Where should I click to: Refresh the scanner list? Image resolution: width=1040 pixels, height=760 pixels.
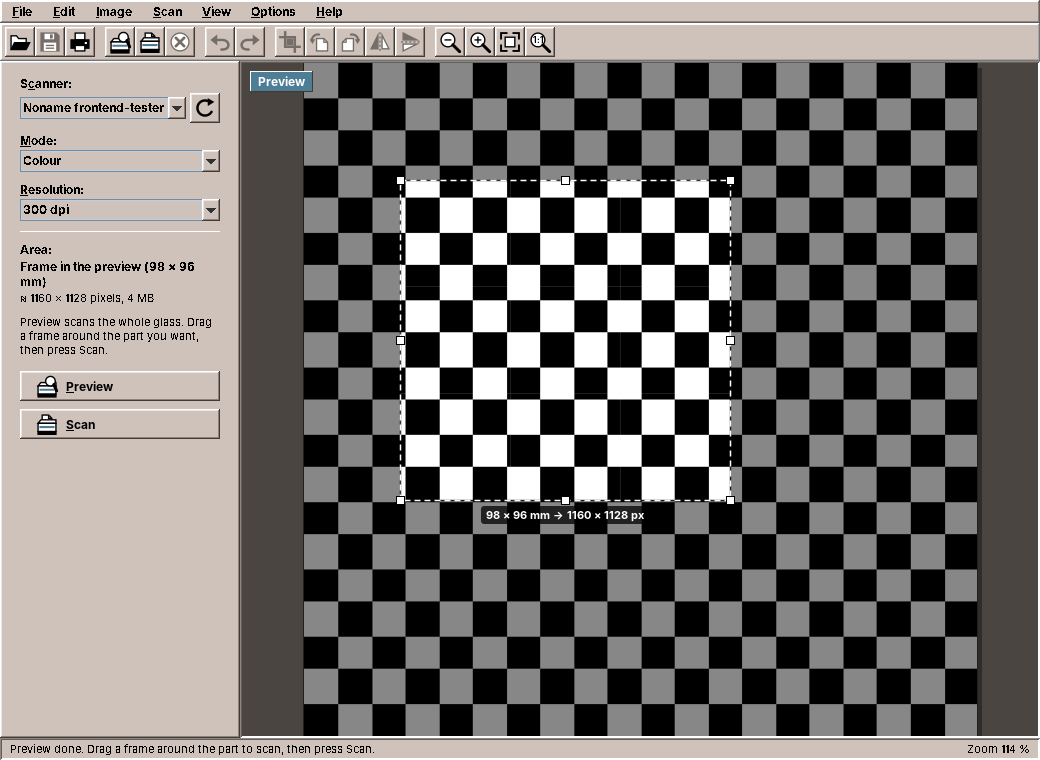tap(205, 107)
